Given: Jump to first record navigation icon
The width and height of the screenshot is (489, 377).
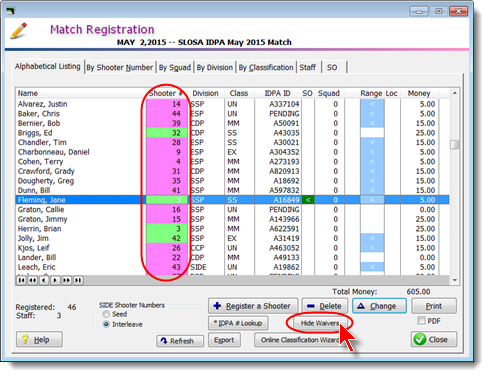Looking at the screenshot, I should [x=21, y=280].
